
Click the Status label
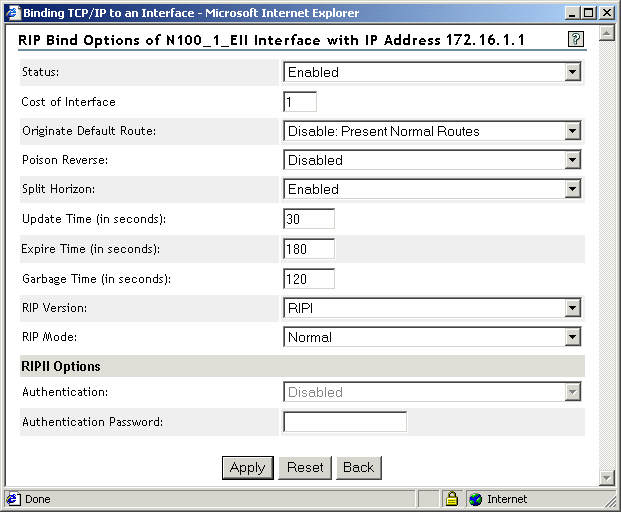(40, 72)
